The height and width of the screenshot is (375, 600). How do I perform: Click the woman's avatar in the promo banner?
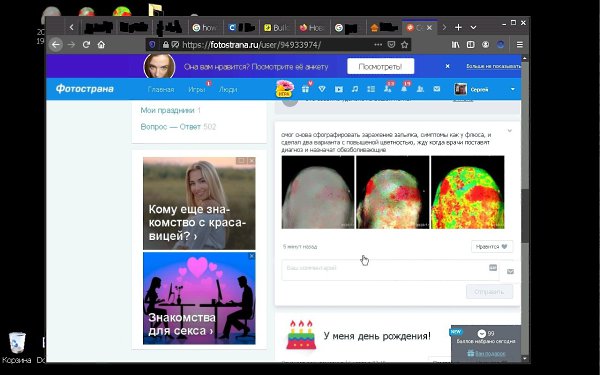pos(159,66)
